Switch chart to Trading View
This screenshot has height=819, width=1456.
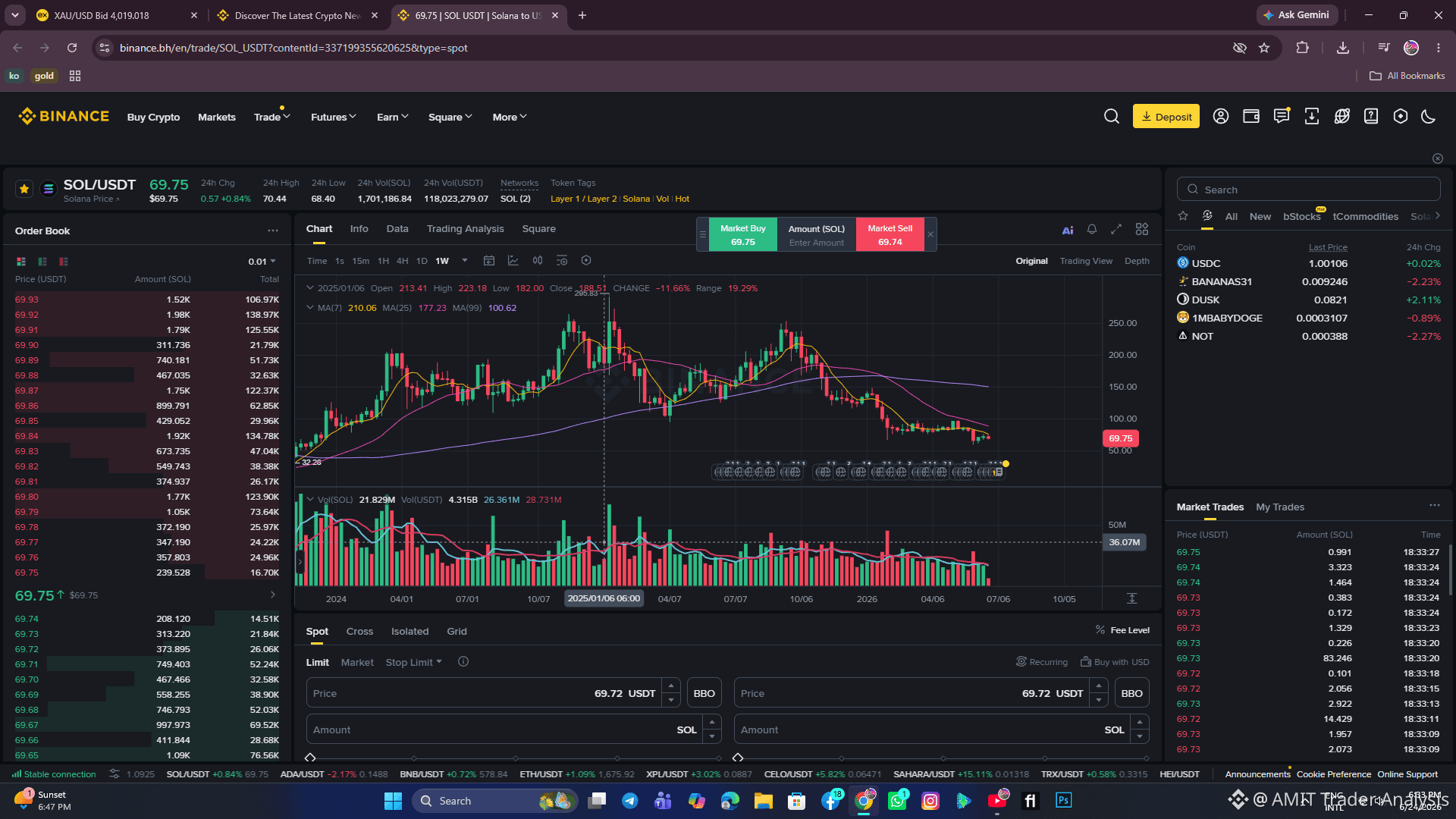[x=1086, y=261]
